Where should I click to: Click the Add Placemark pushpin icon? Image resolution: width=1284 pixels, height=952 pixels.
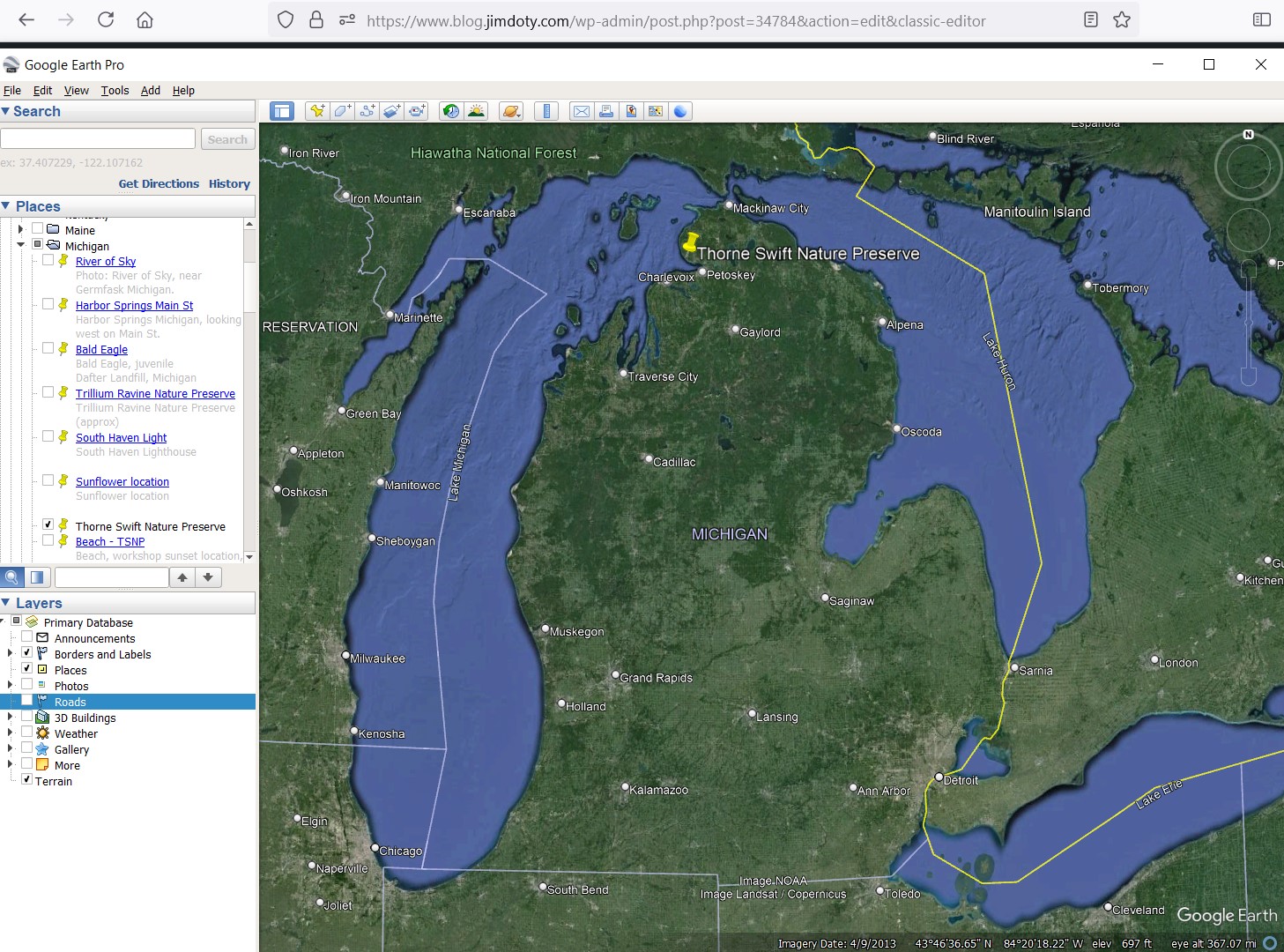click(317, 111)
